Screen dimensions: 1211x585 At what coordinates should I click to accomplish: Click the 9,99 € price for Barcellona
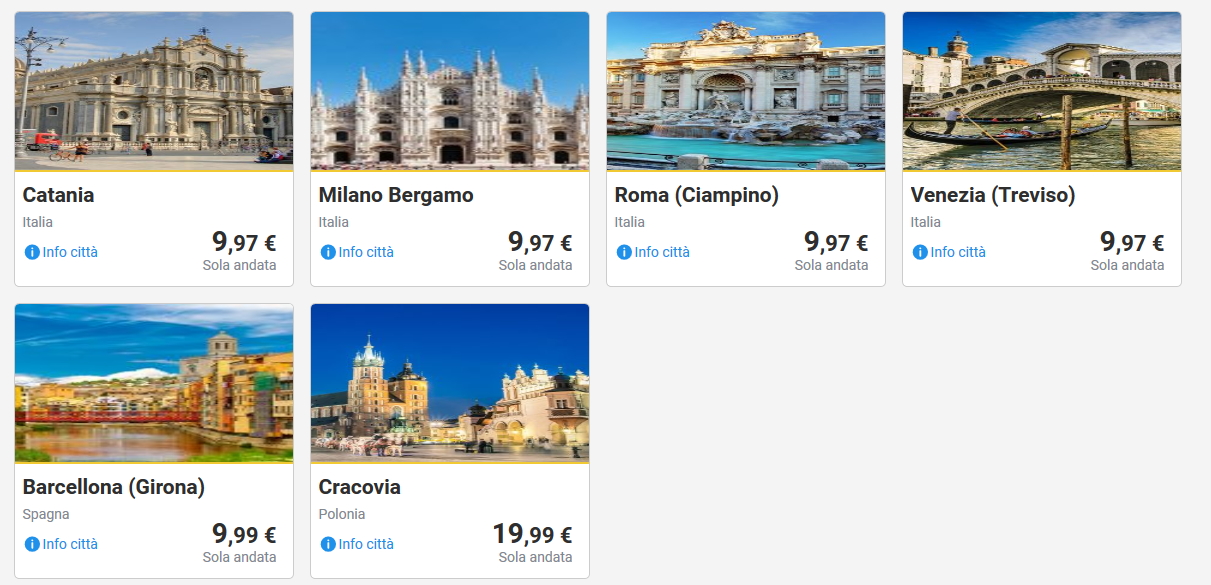click(244, 535)
